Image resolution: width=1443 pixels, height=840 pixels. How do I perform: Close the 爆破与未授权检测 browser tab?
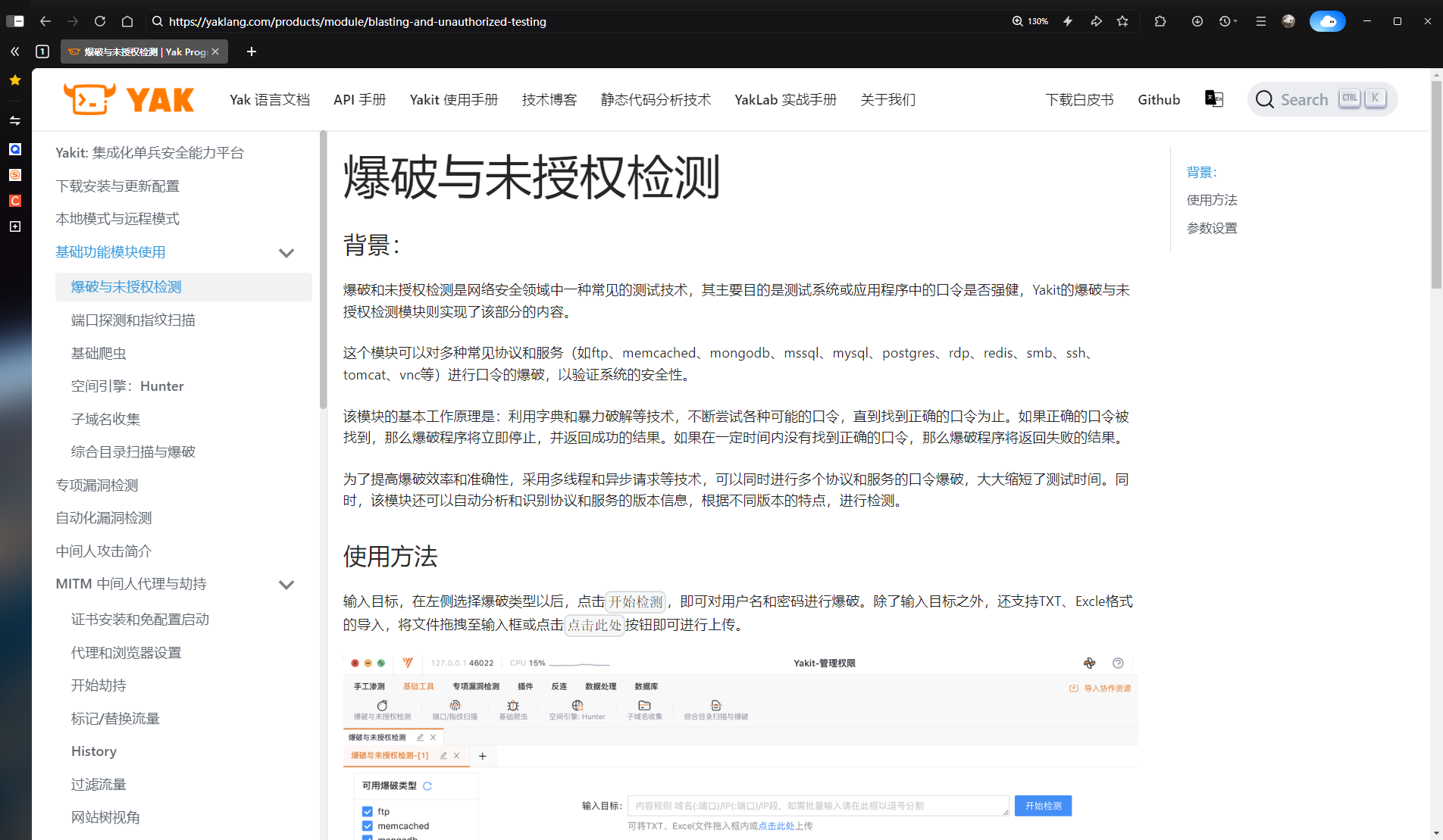(215, 52)
